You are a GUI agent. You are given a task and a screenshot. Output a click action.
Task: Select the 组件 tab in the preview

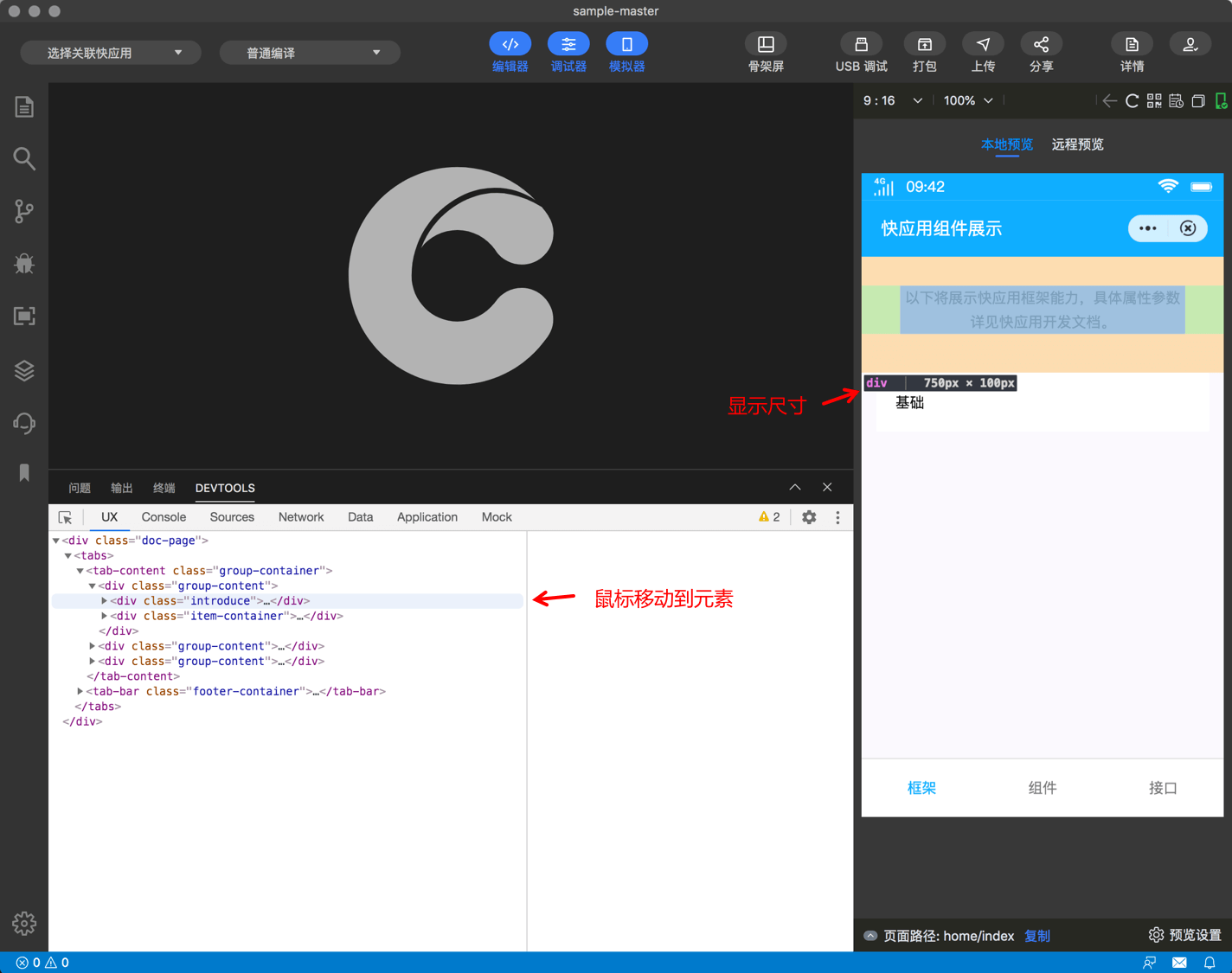tap(1042, 788)
